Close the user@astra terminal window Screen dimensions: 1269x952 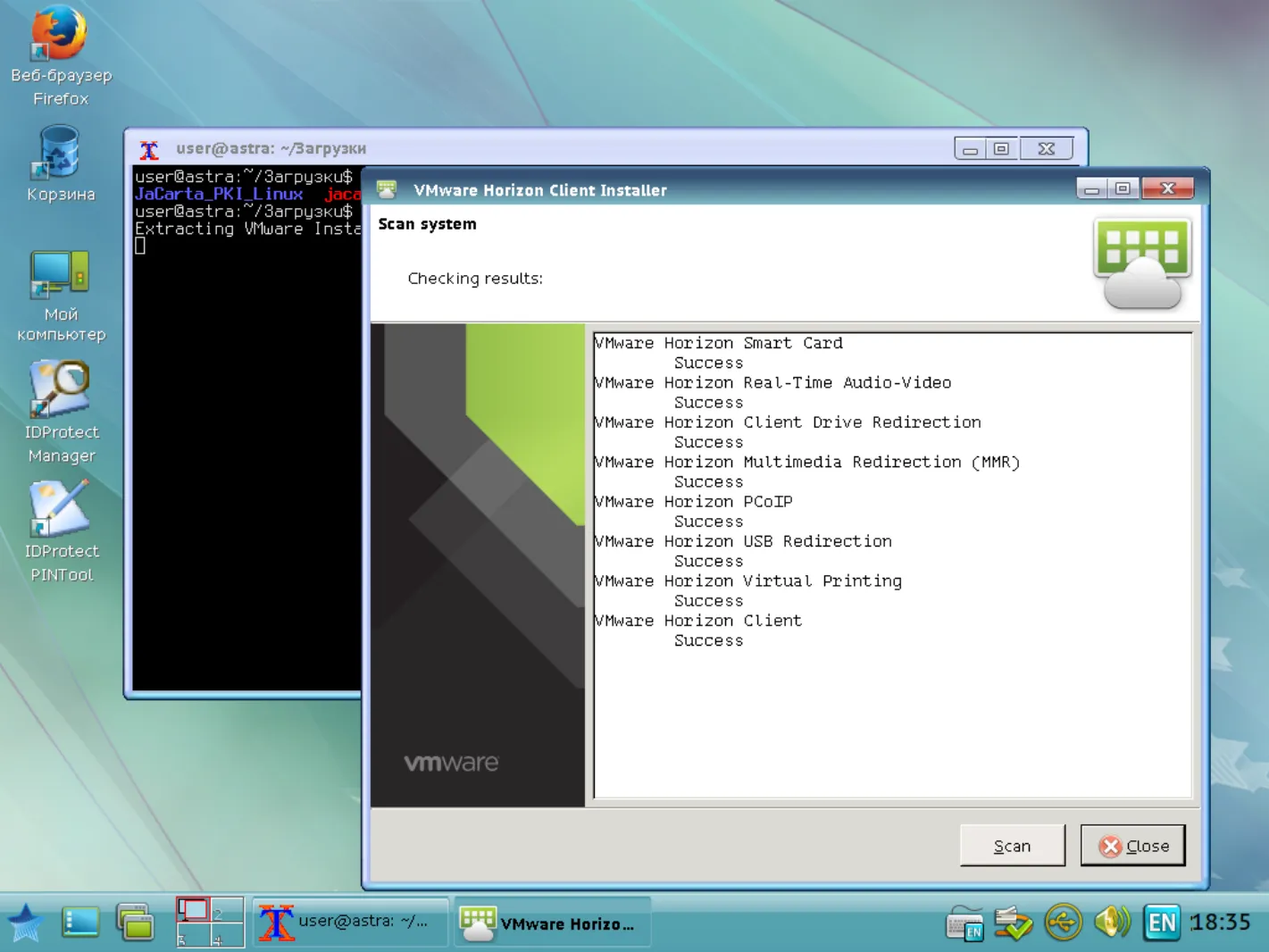[x=1046, y=149]
